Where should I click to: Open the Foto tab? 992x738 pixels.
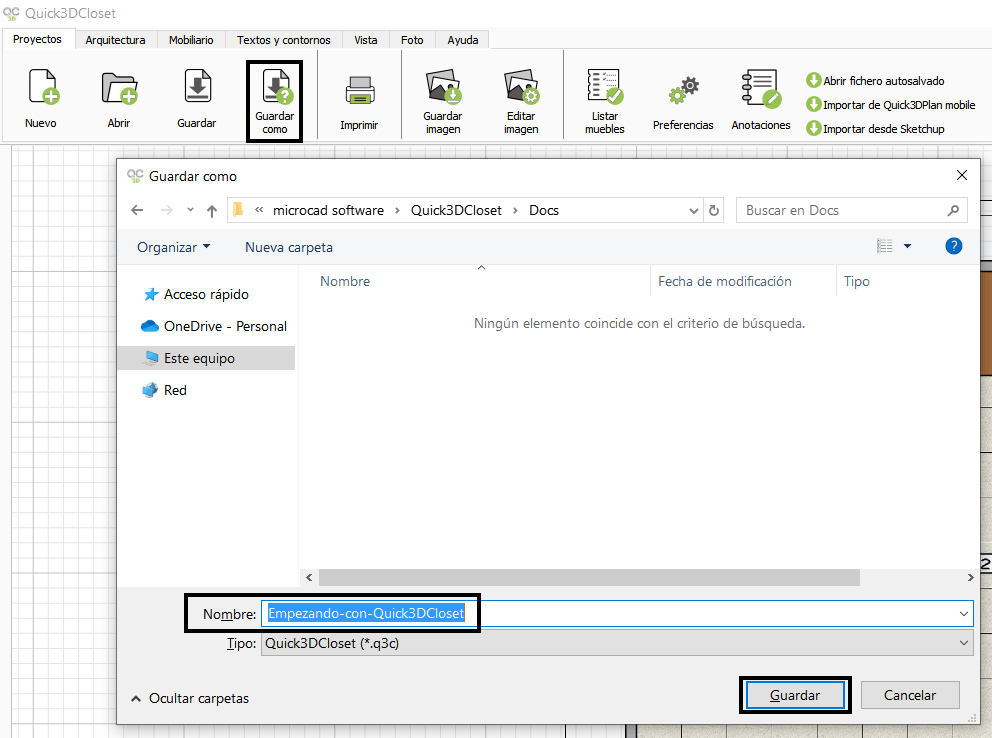point(412,40)
